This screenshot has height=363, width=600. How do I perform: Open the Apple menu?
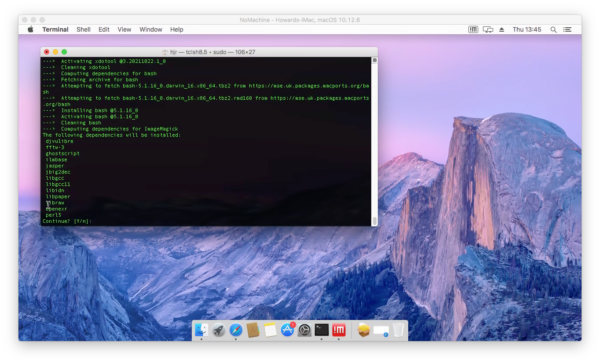tap(31, 29)
